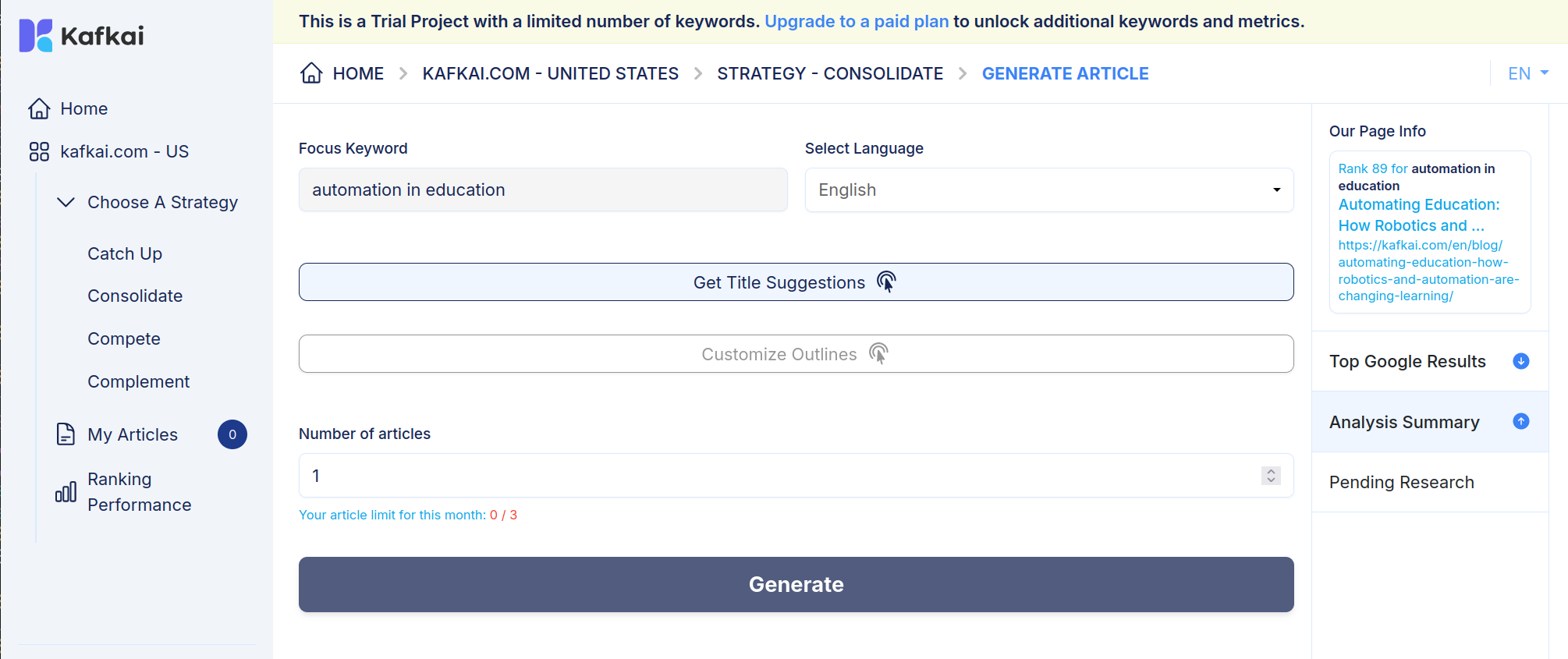Click the Generate button

click(x=796, y=584)
